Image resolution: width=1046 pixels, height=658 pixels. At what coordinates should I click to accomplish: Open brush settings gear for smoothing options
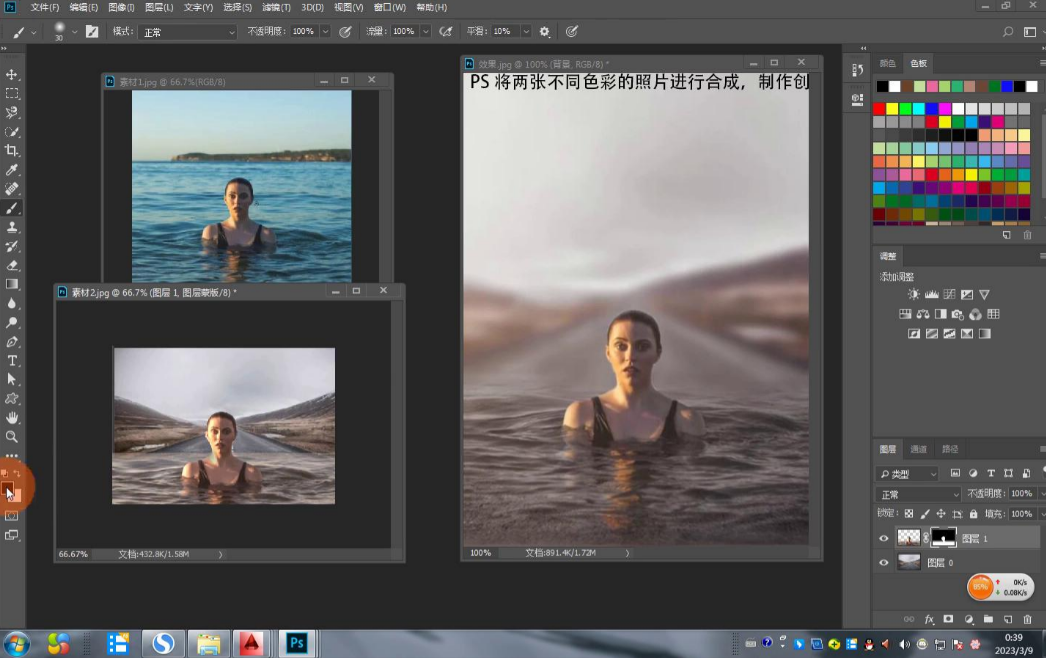tap(544, 31)
